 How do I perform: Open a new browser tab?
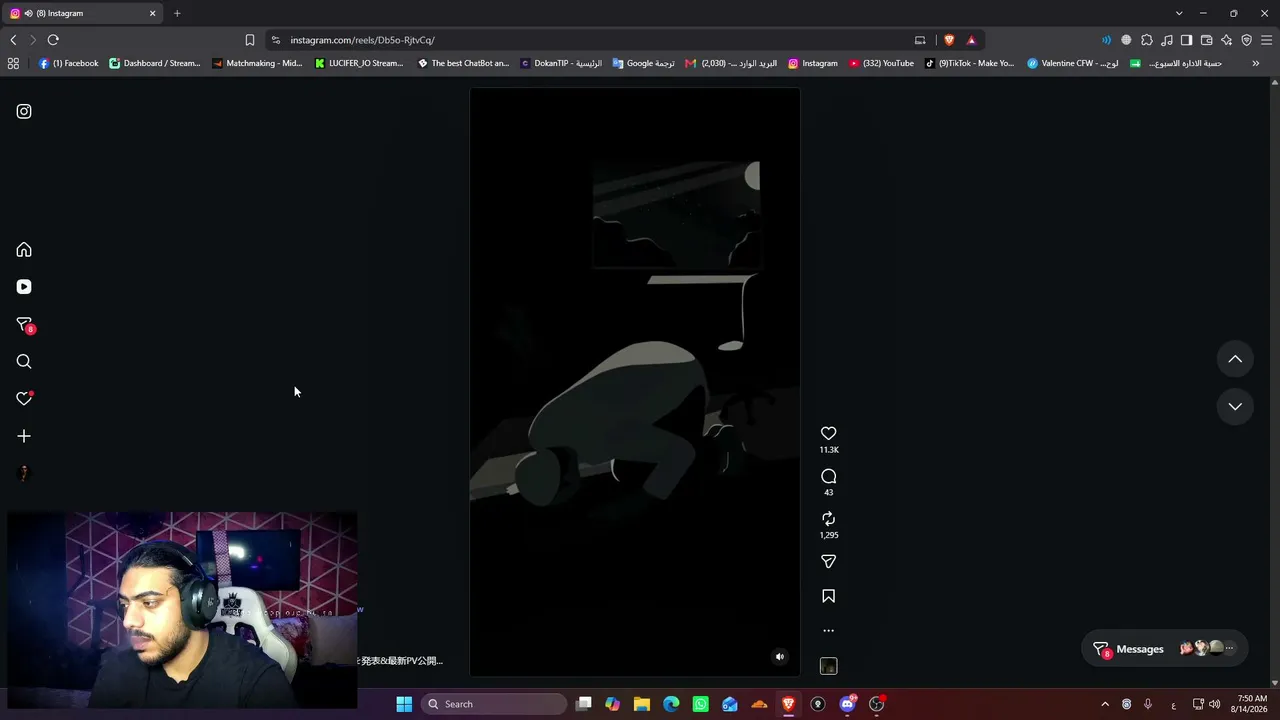[177, 13]
